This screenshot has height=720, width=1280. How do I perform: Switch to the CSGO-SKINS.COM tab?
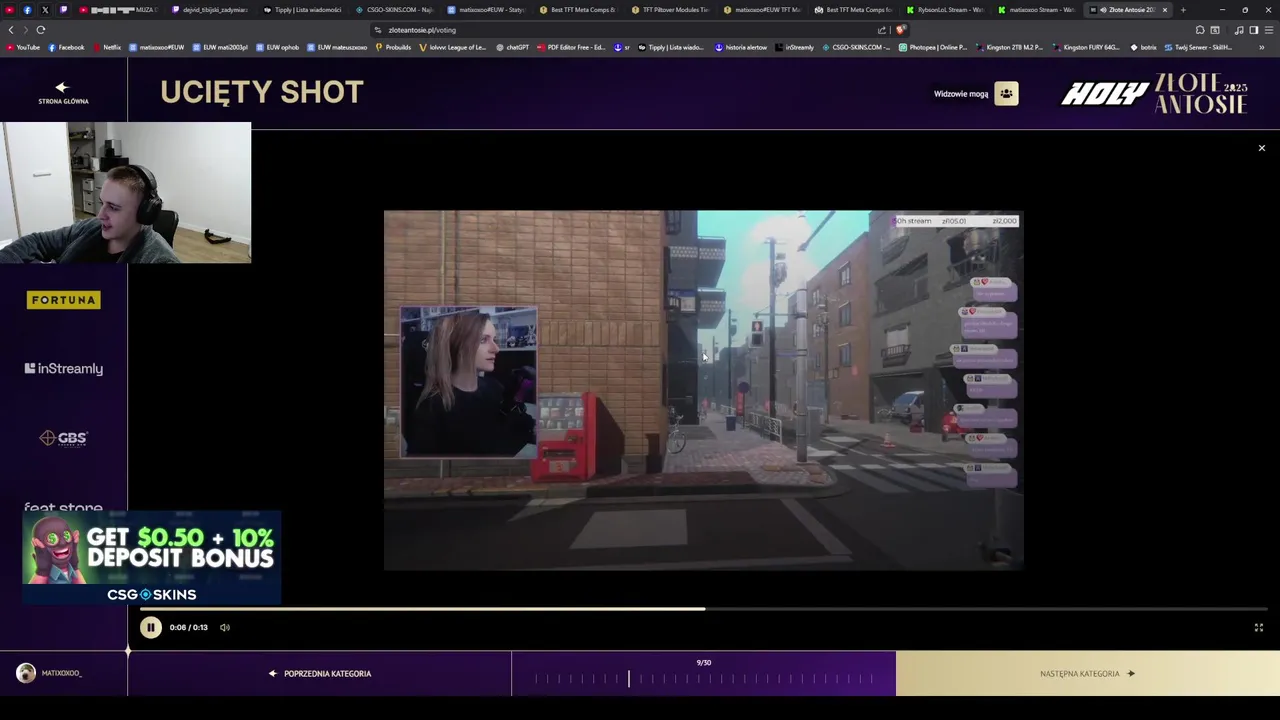[394, 10]
